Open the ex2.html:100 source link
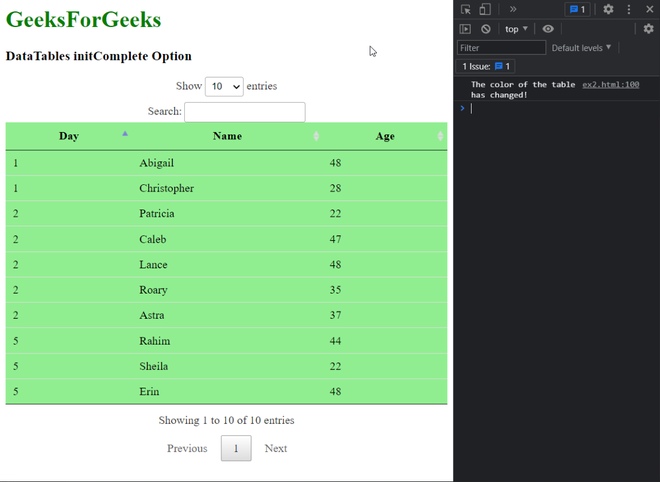Viewport: 660px width, 482px height. [x=610, y=85]
